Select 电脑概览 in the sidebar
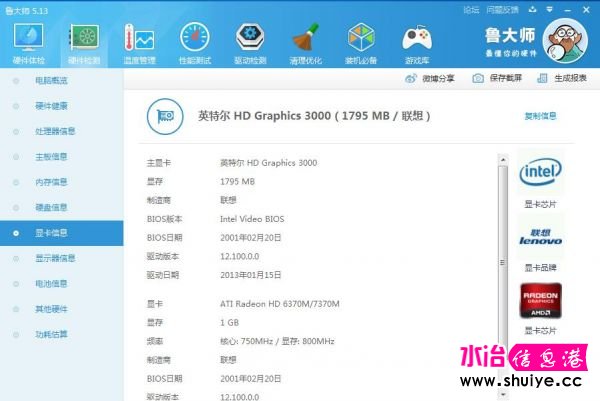This screenshot has width=600, height=401. [x=51, y=79]
